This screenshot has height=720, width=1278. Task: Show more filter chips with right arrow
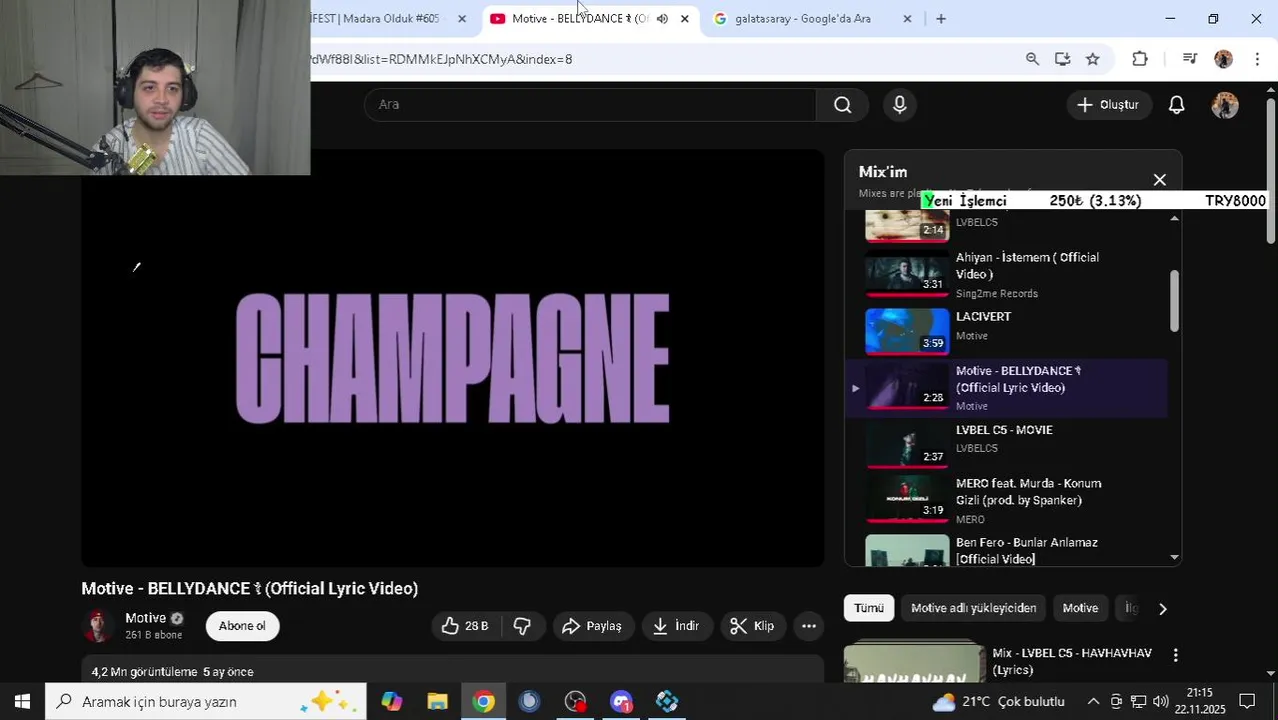(1162, 608)
